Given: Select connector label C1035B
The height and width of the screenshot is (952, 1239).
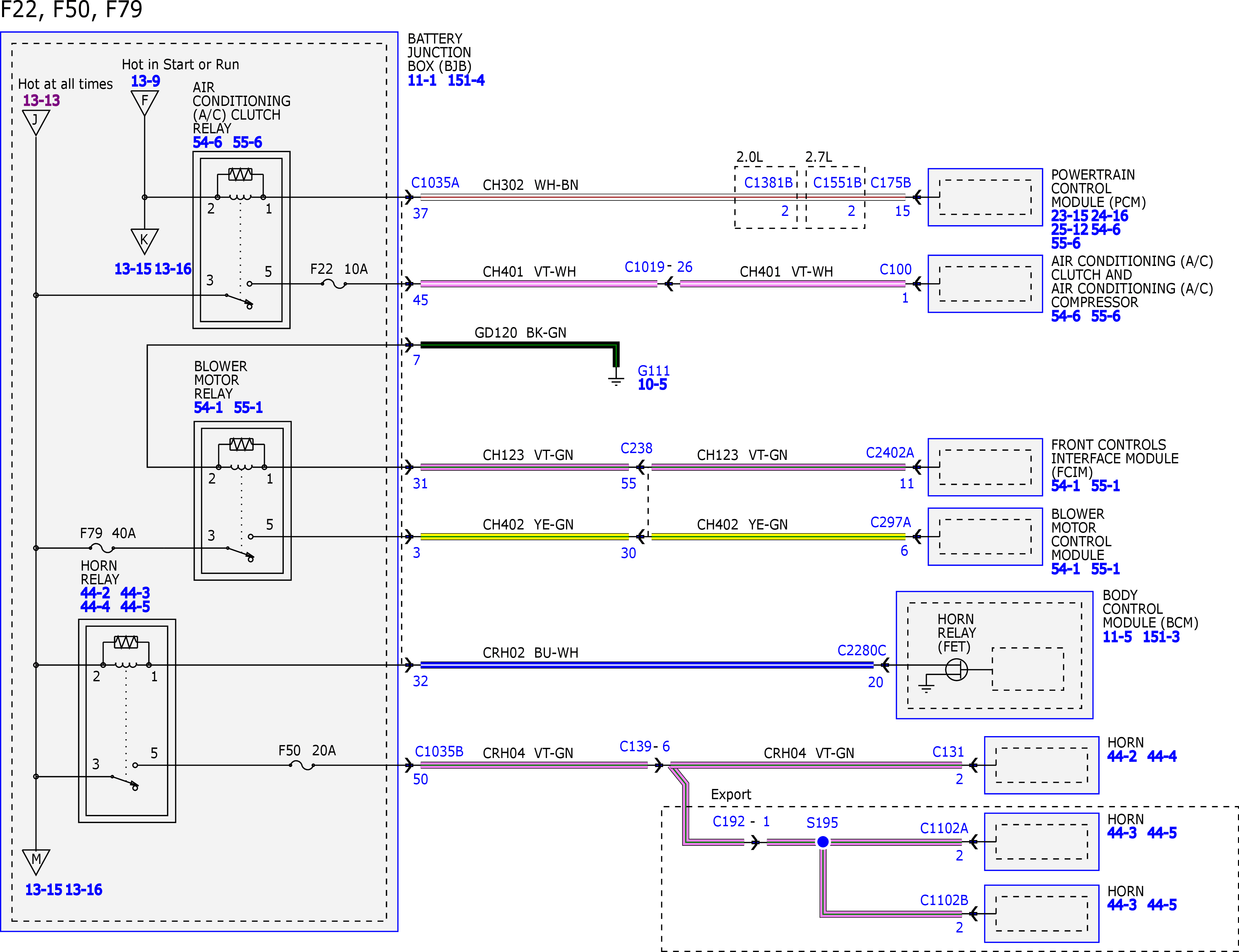Looking at the screenshot, I should [x=439, y=752].
